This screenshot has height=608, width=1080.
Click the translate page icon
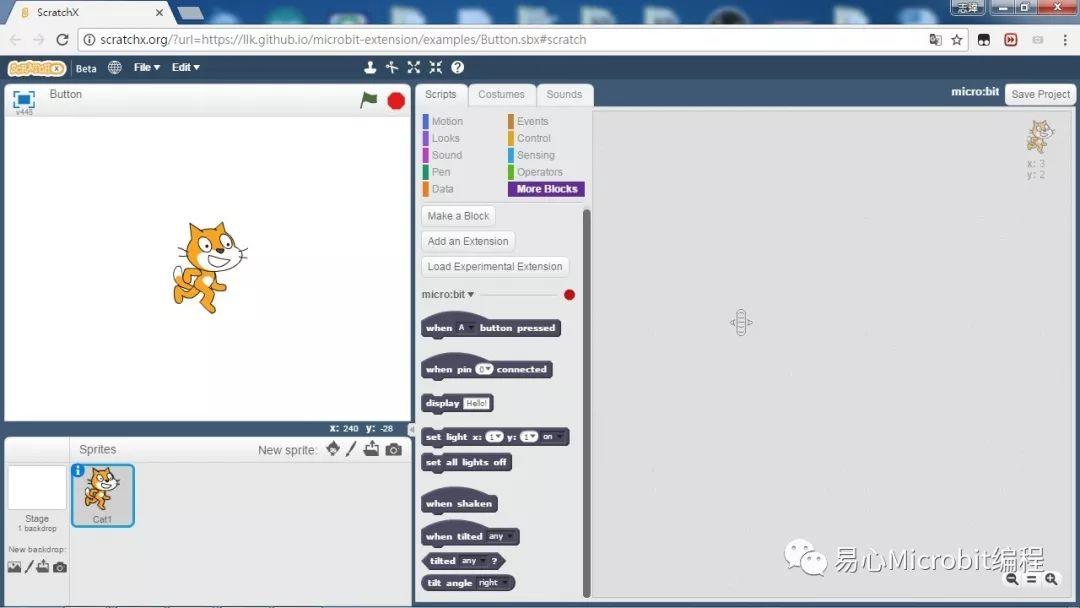pyautogui.click(x=935, y=40)
